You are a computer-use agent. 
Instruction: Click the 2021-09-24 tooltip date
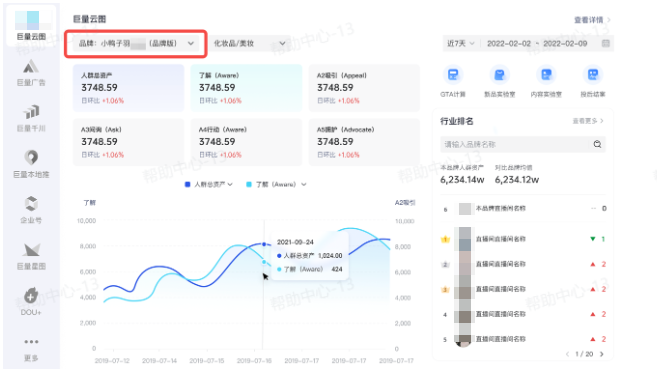coord(295,242)
